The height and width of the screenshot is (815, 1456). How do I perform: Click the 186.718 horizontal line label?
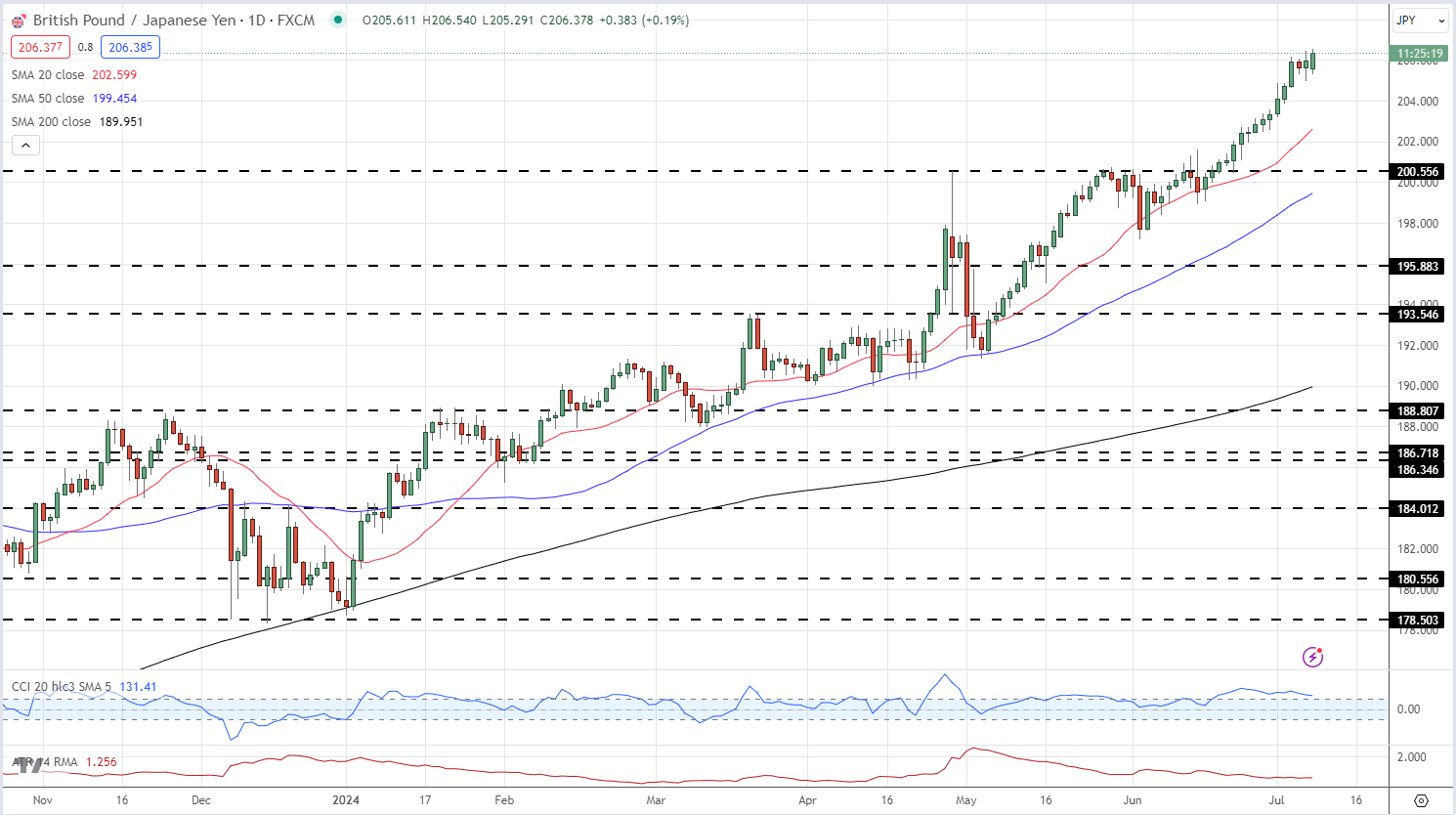click(x=1418, y=453)
